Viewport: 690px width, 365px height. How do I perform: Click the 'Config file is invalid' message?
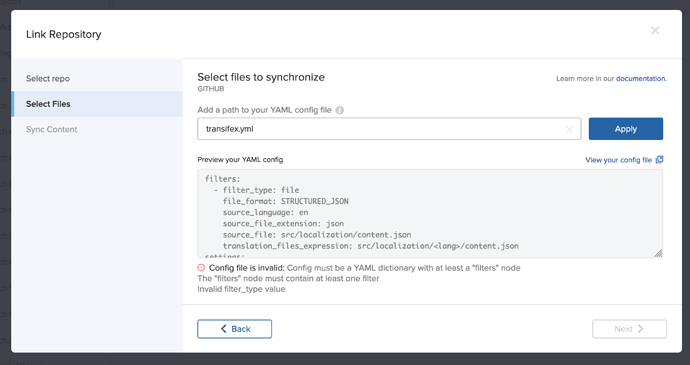click(x=247, y=268)
